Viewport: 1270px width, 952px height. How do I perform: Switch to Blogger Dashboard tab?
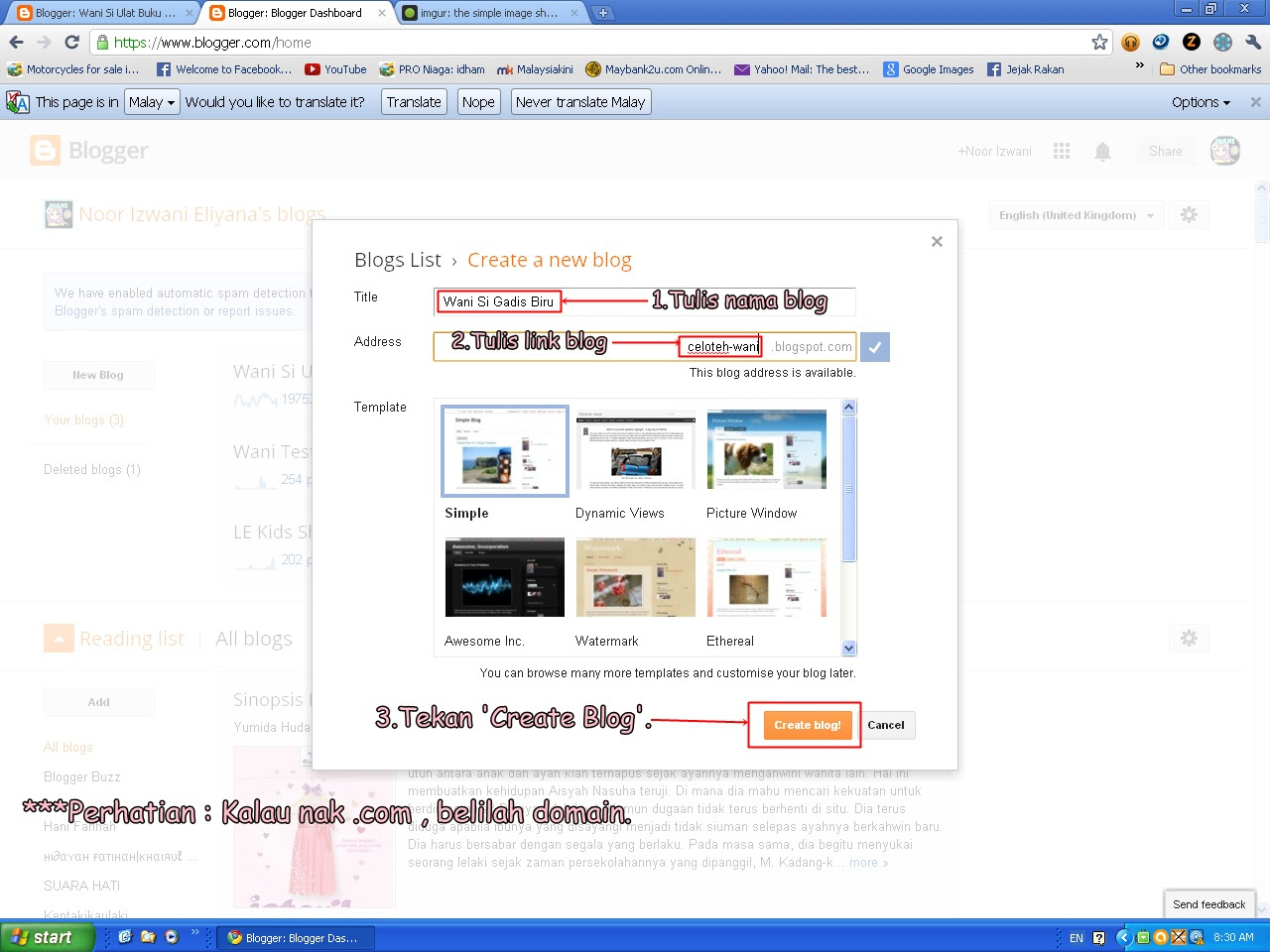[x=296, y=13]
